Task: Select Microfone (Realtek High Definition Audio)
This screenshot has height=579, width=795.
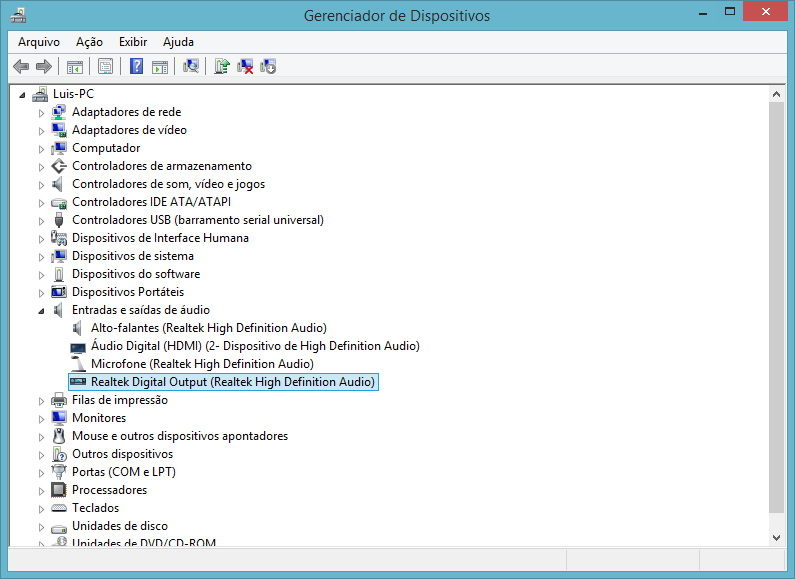Action: (x=202, y=364)
